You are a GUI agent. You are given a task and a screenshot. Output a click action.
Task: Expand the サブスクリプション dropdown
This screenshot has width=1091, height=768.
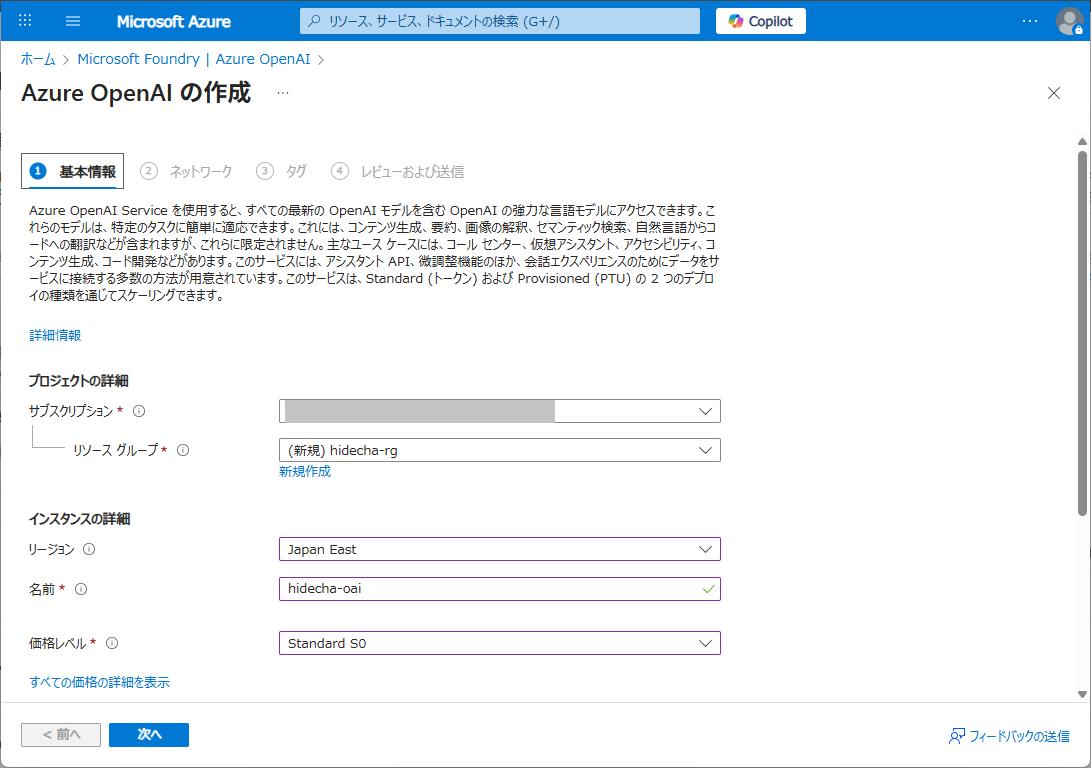pyautogui.click(x=500, y=411)
